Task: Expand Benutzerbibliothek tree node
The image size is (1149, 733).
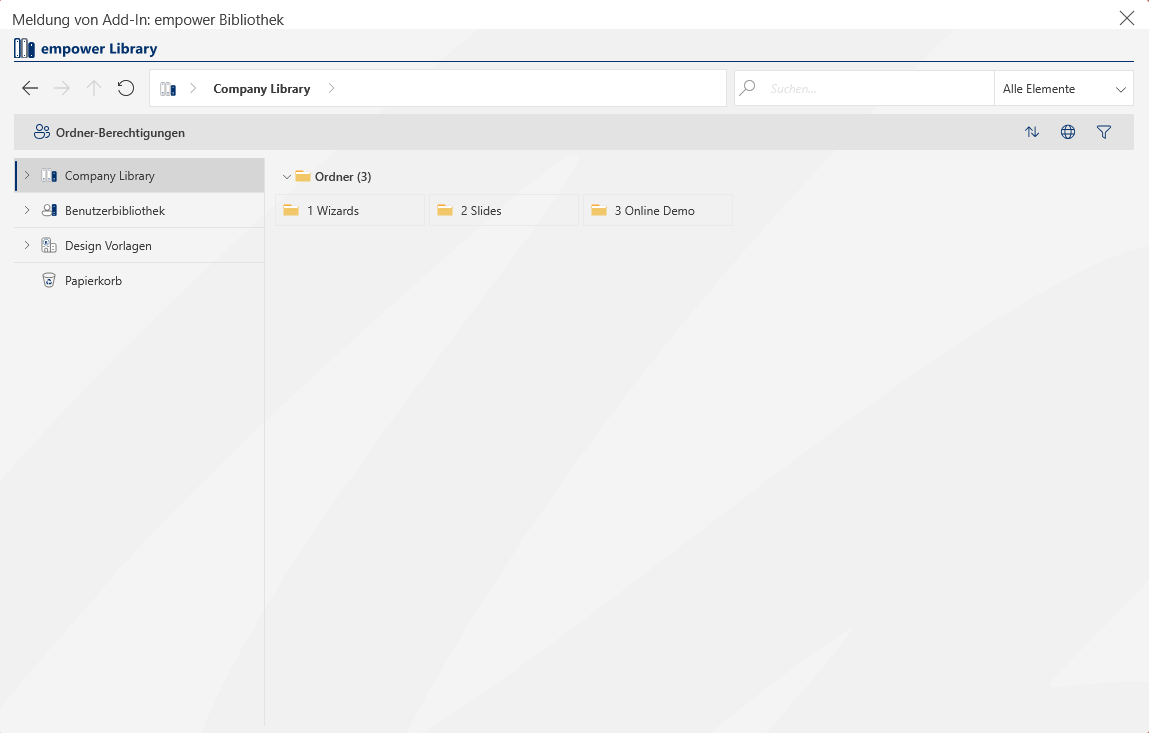Action: pyautogui.click(x=27, y=210)
